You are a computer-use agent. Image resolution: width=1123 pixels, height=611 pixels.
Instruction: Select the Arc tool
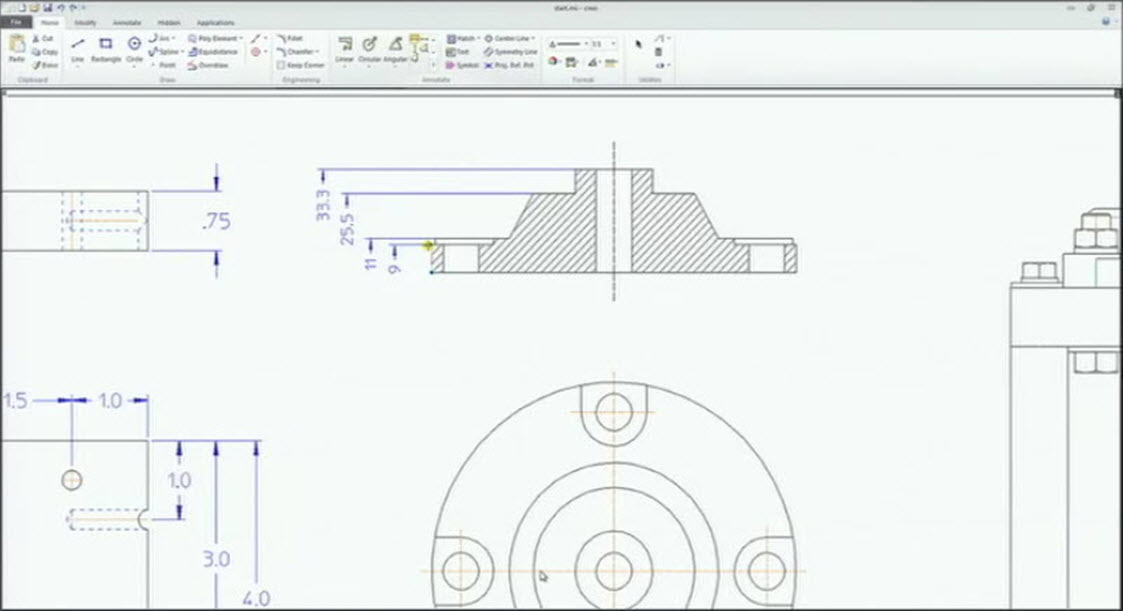[160, 38]
